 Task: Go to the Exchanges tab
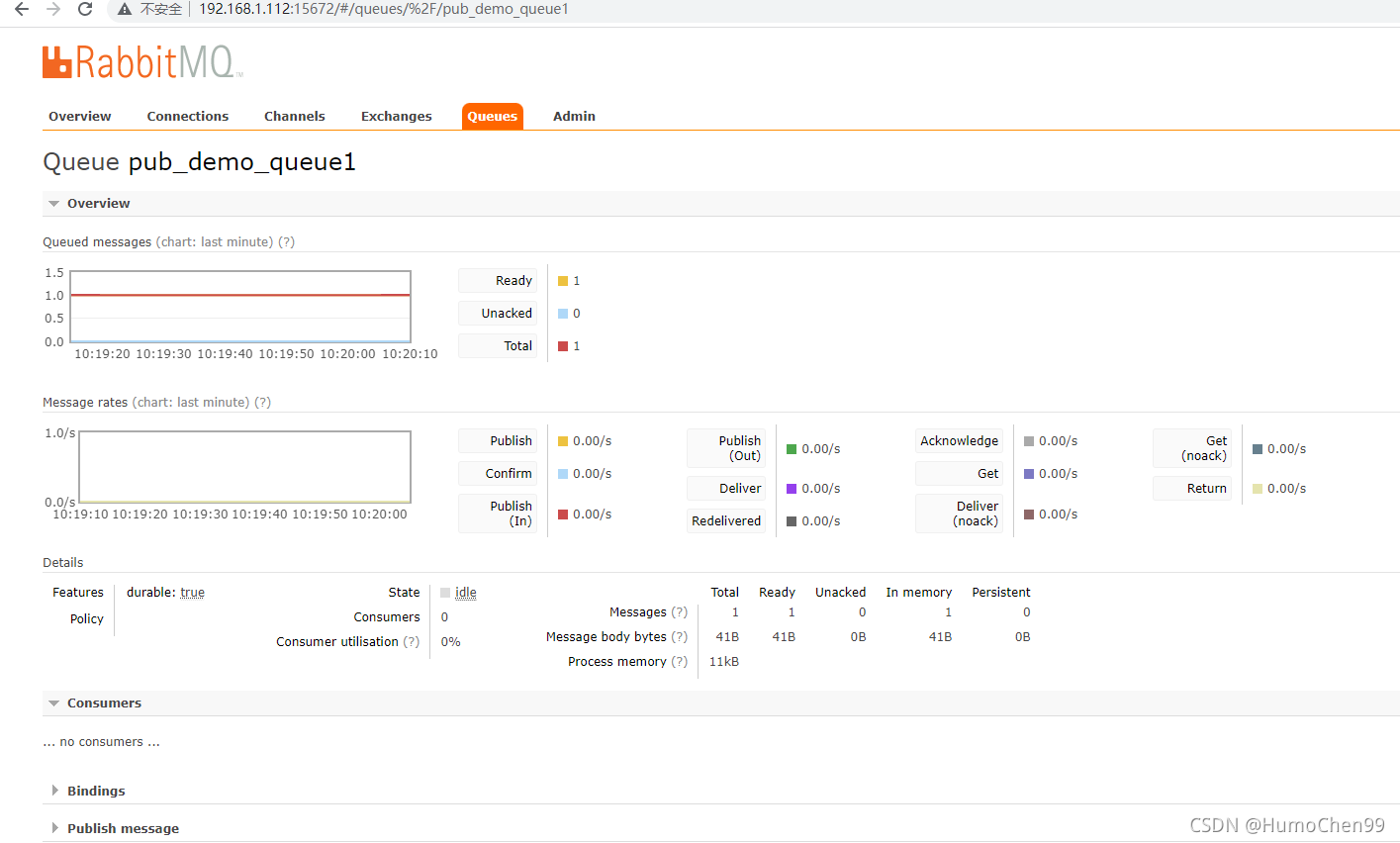[397, 116]
